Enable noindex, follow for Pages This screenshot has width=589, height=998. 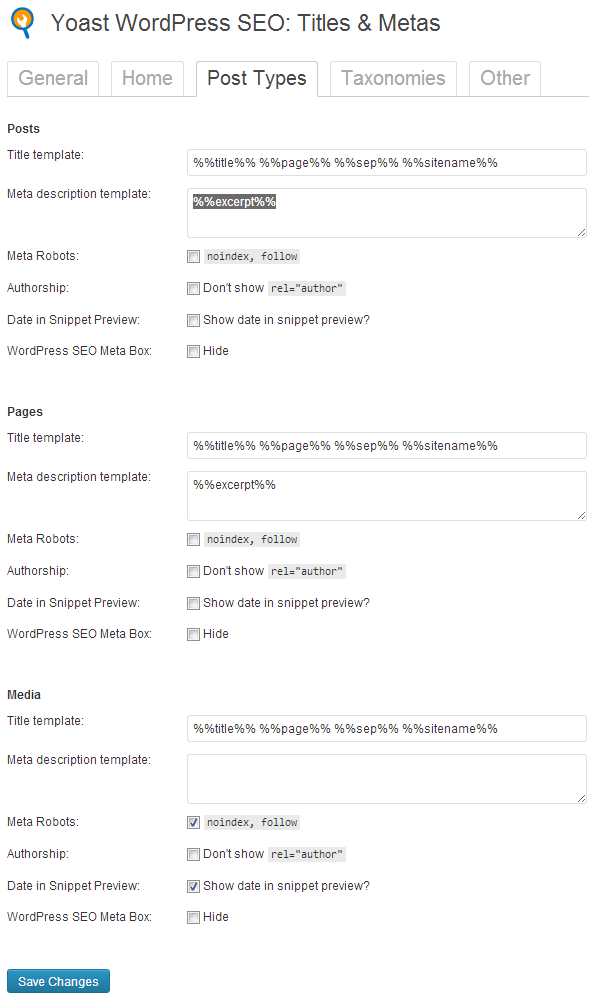point(194,540)
